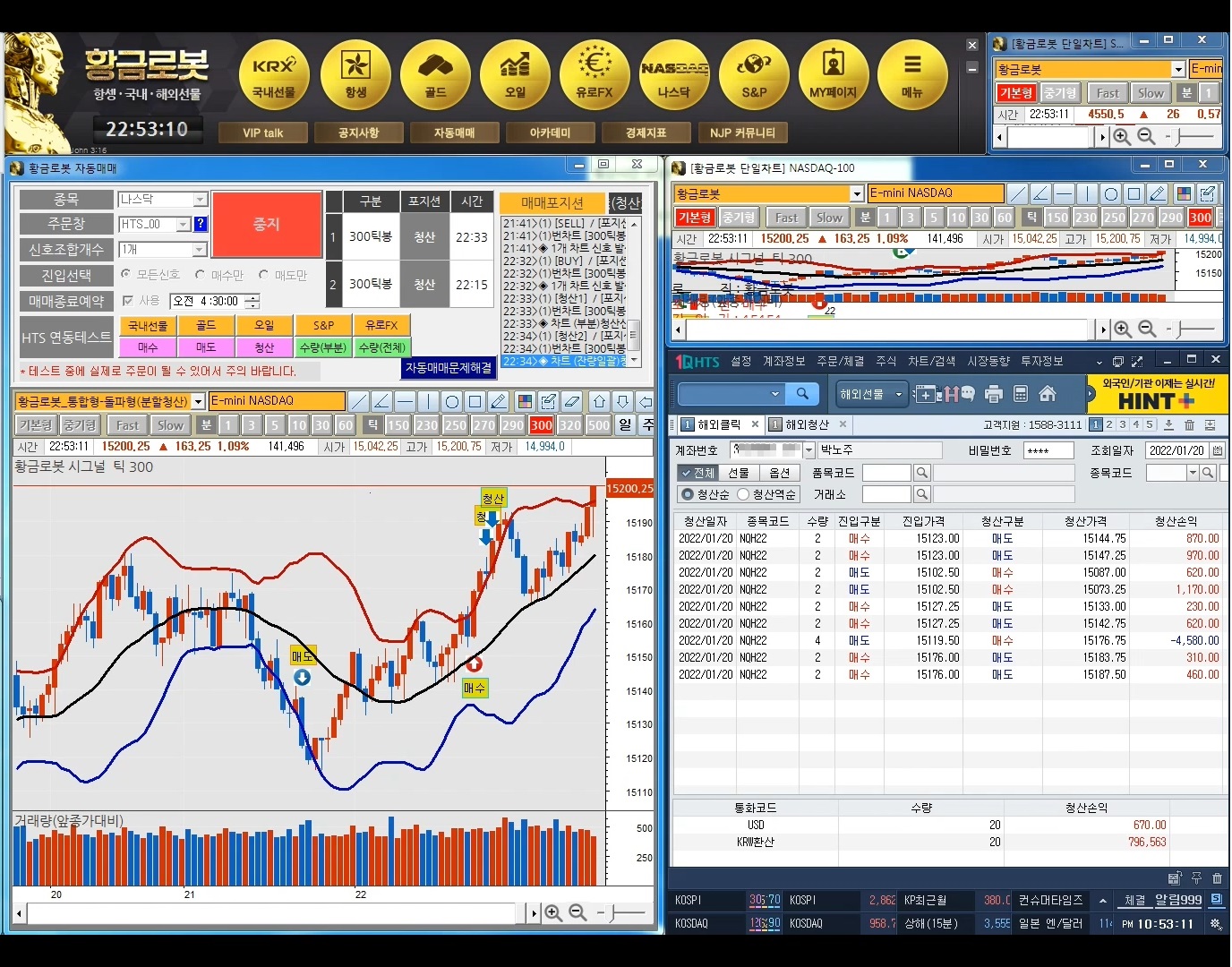The image size is (1232, 967).
Task: Expand the 종목 나스닥 dropdown
Action: [x=200, y=200]
